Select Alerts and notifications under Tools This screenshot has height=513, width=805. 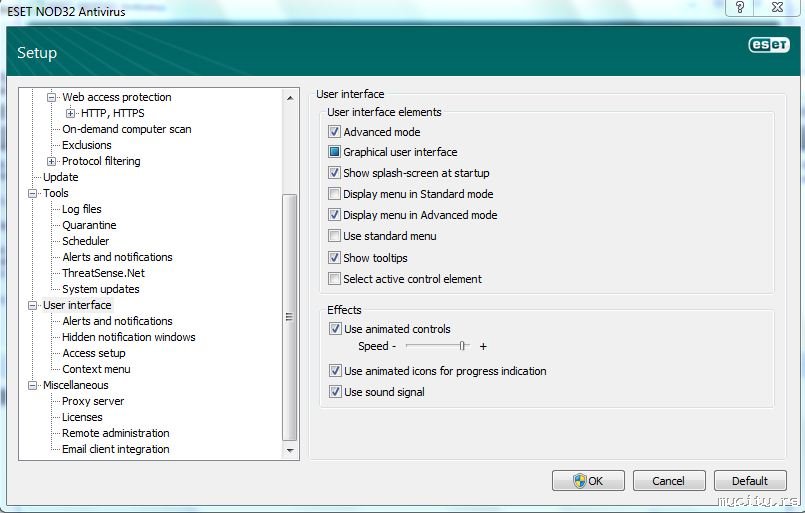point(118,257)
